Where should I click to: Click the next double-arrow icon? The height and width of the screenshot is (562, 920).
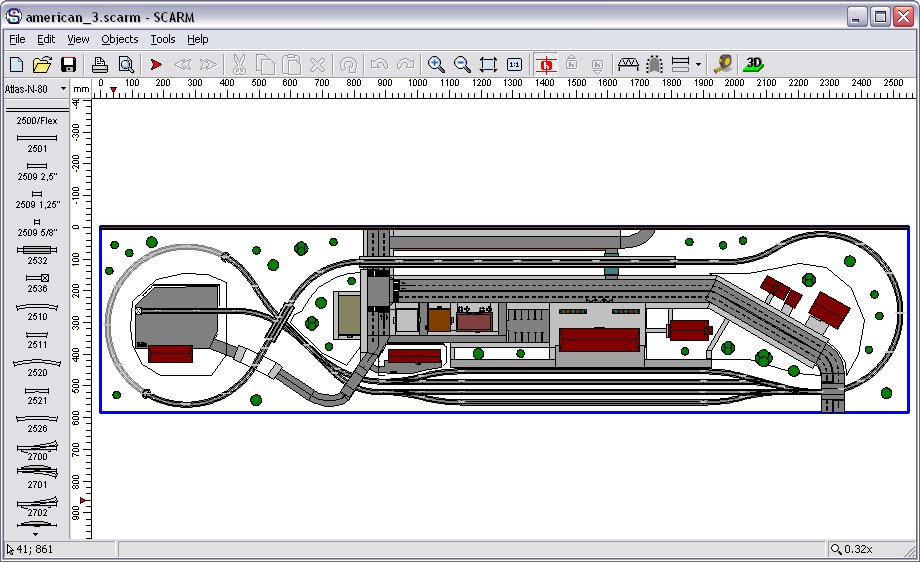click(208, 64)
